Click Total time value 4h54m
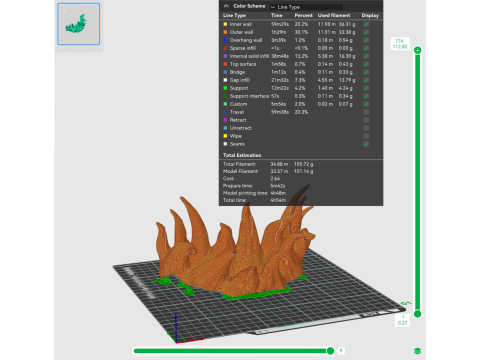 click(x=278, y=200)
